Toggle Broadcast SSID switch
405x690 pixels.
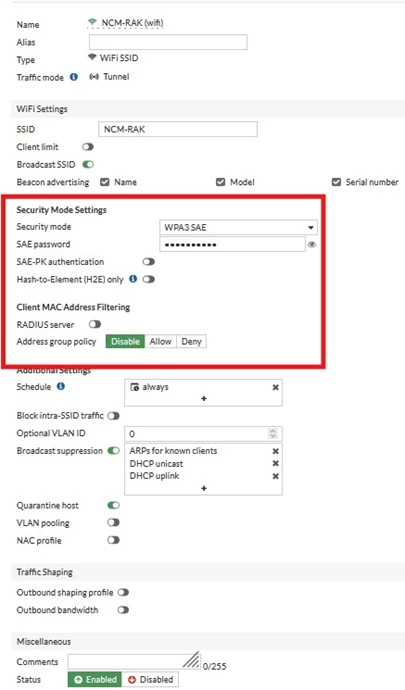click(88, 165)
